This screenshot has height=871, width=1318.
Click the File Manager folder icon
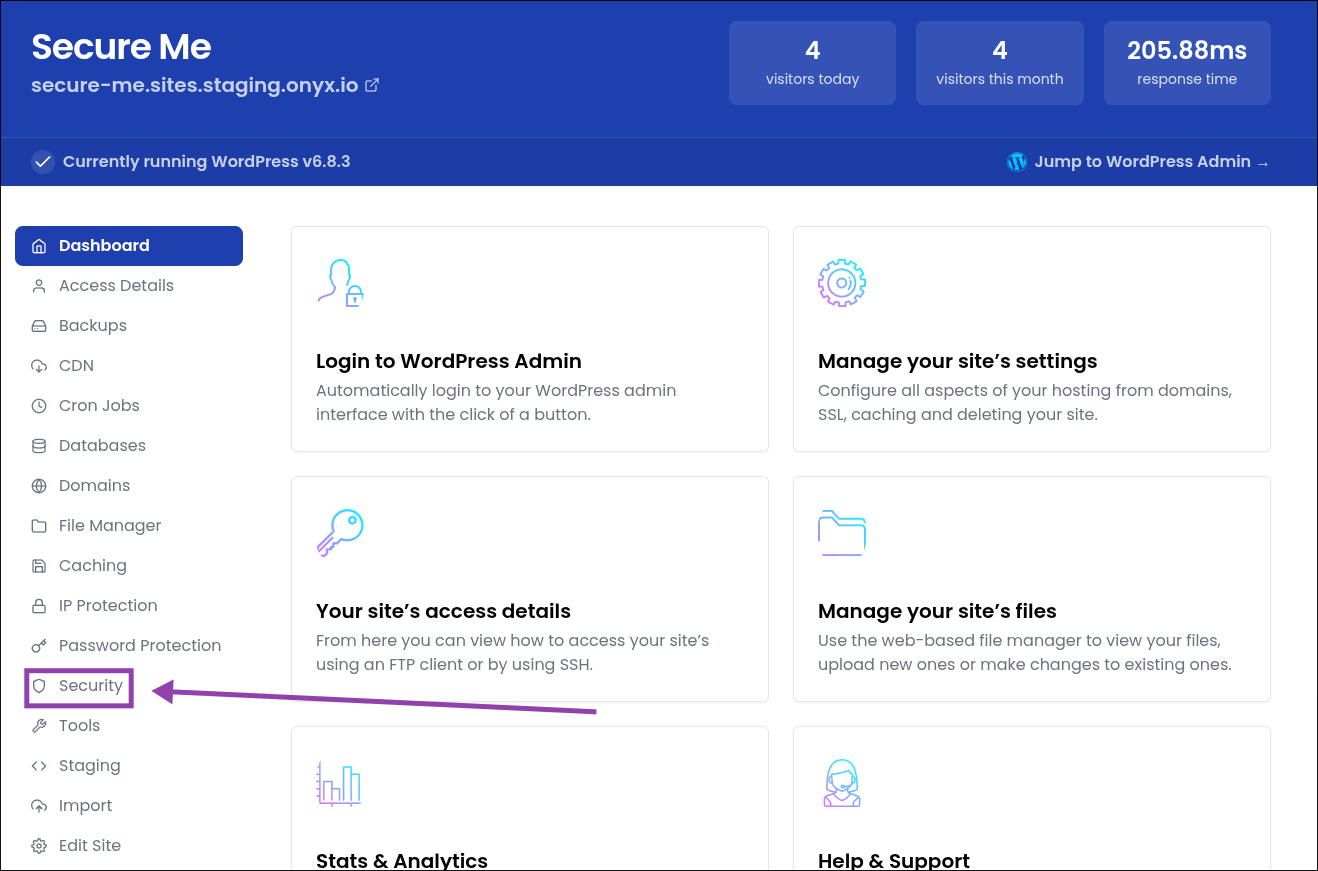(x=39, y=526)
